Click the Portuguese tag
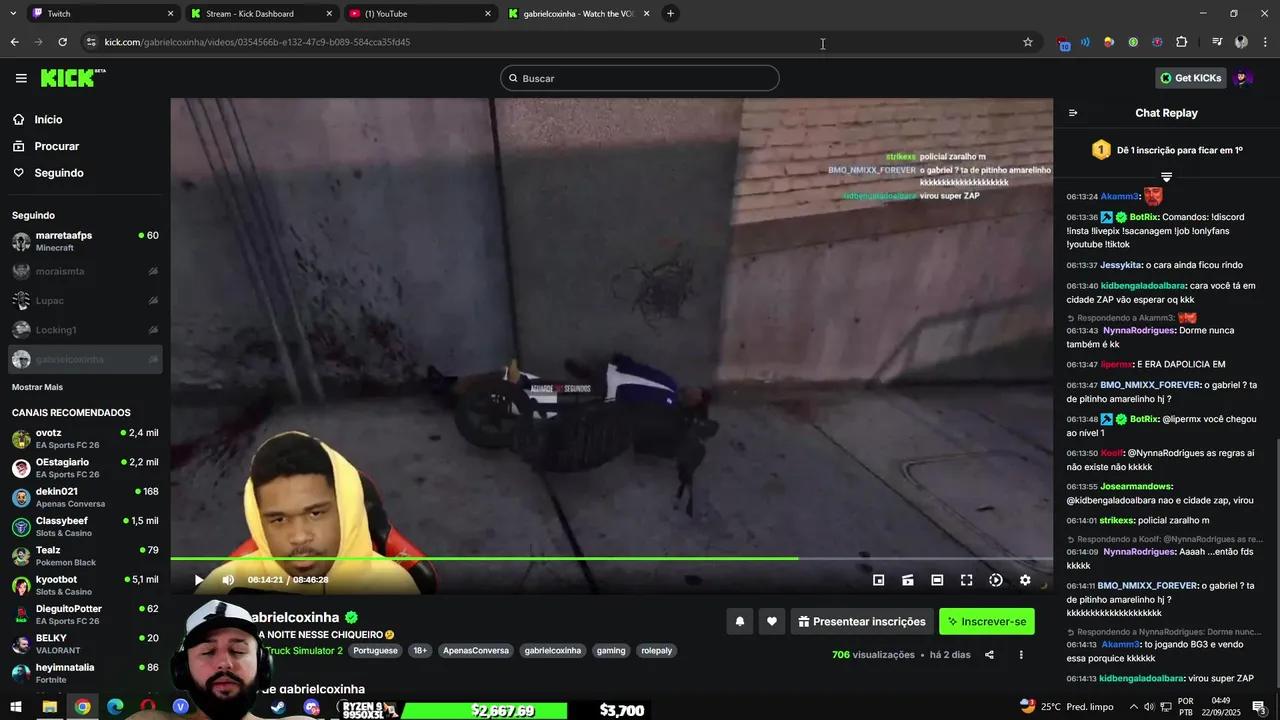The image size is (1280, 720). [x=375, y=650]
